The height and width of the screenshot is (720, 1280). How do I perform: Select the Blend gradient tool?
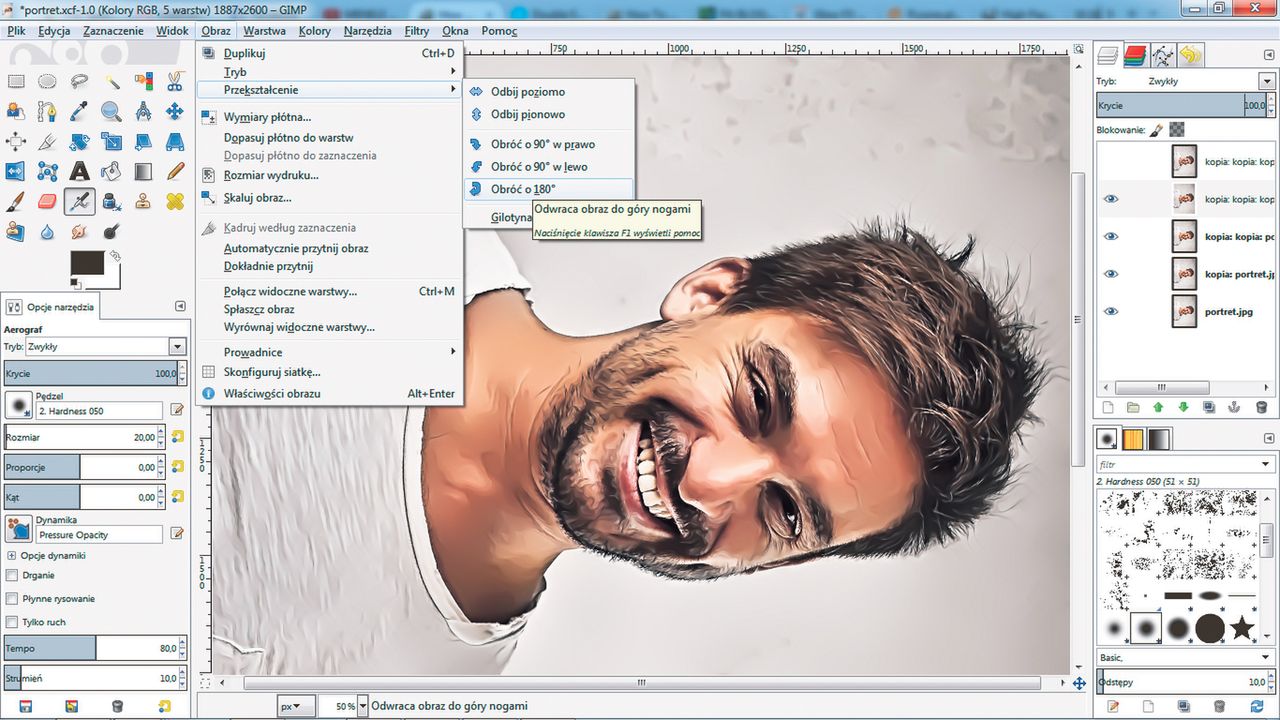point(143,171)
